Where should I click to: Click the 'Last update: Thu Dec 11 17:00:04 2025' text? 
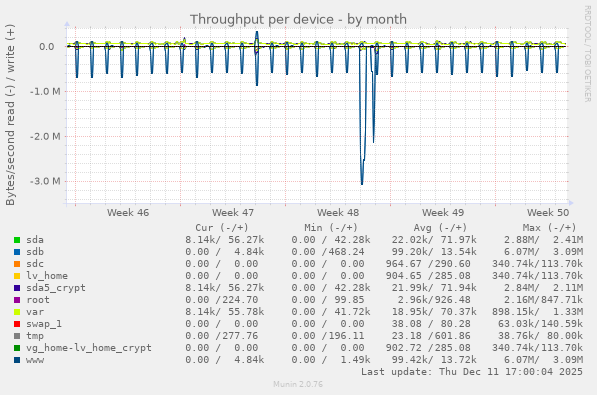[472, 372]
